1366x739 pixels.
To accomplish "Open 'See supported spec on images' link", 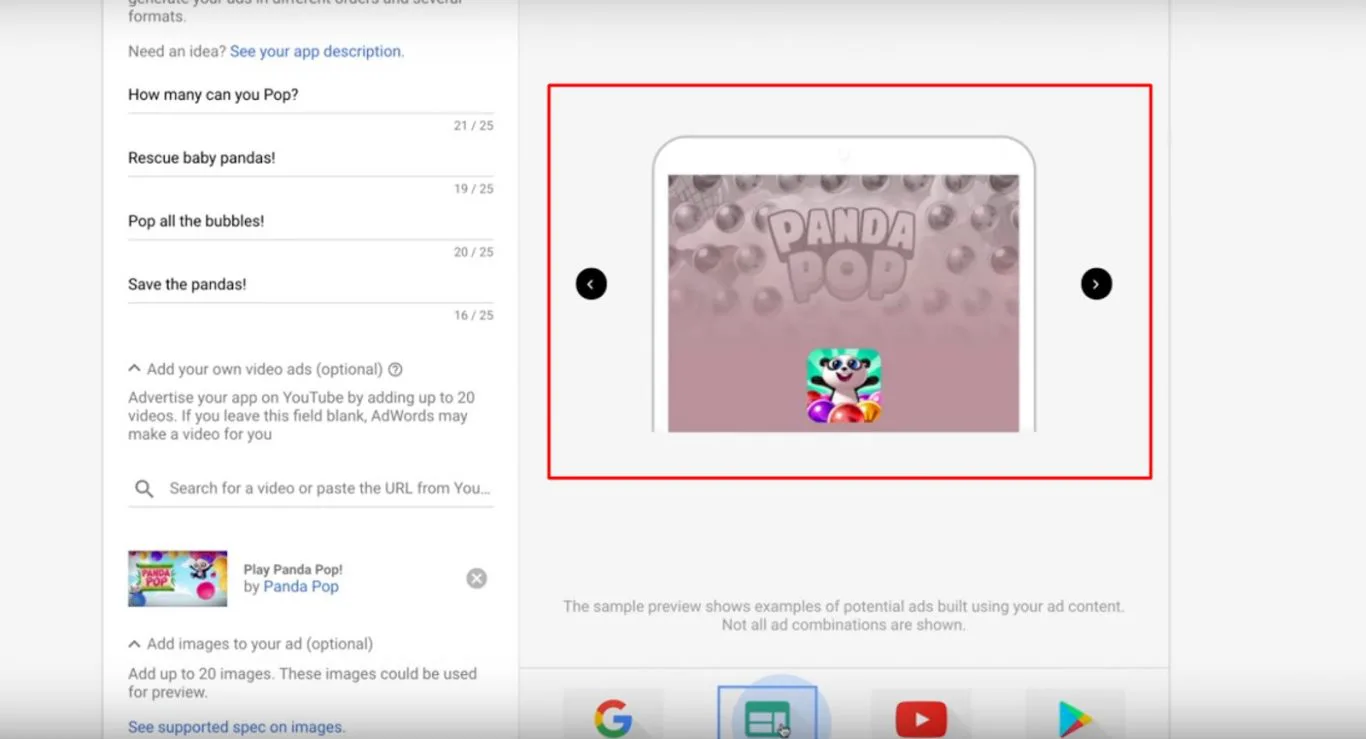I will tap(237, 727).
